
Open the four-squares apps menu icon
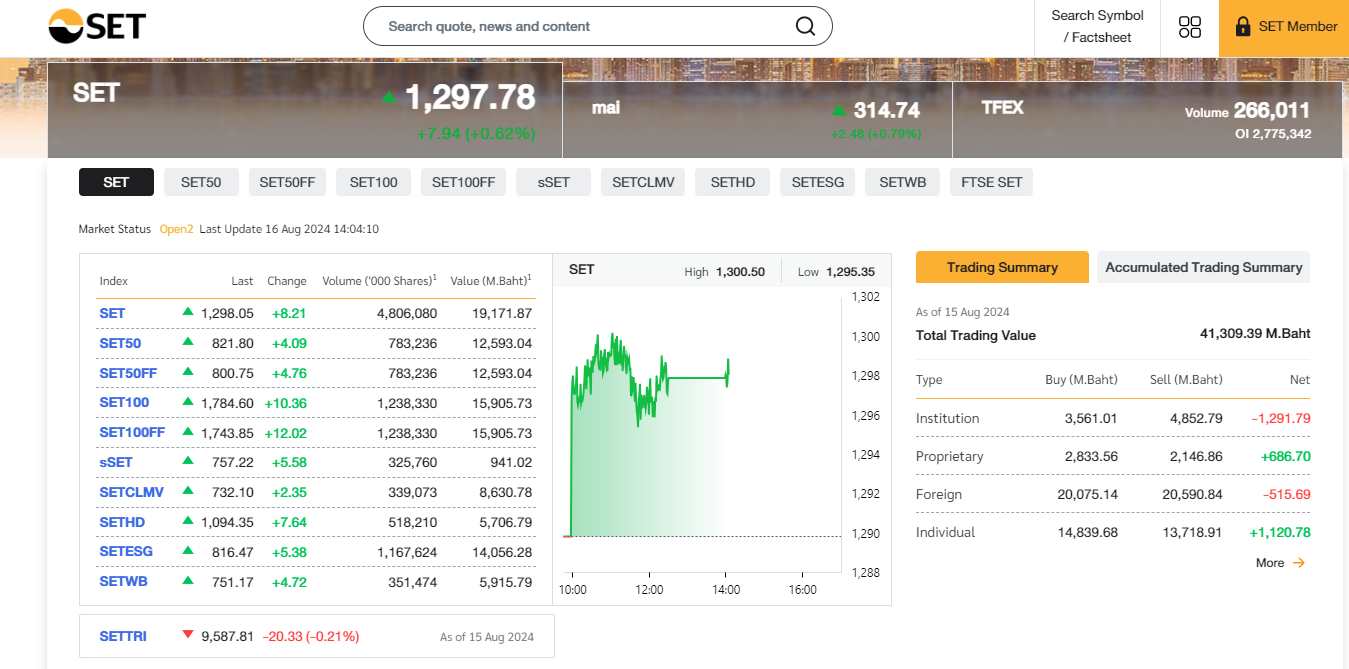point(1189,27)
